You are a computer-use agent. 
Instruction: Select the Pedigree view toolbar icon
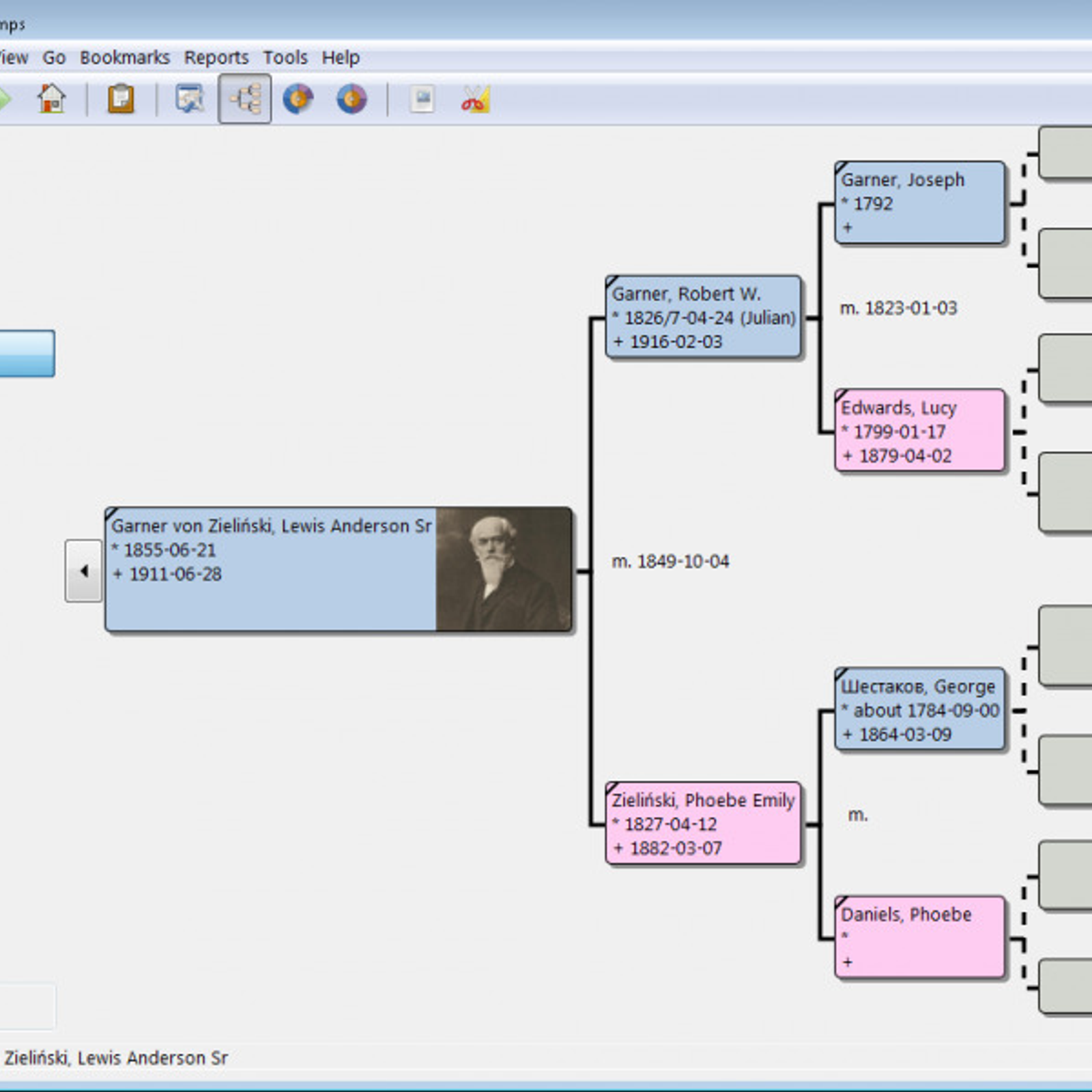tap(245, 100)
